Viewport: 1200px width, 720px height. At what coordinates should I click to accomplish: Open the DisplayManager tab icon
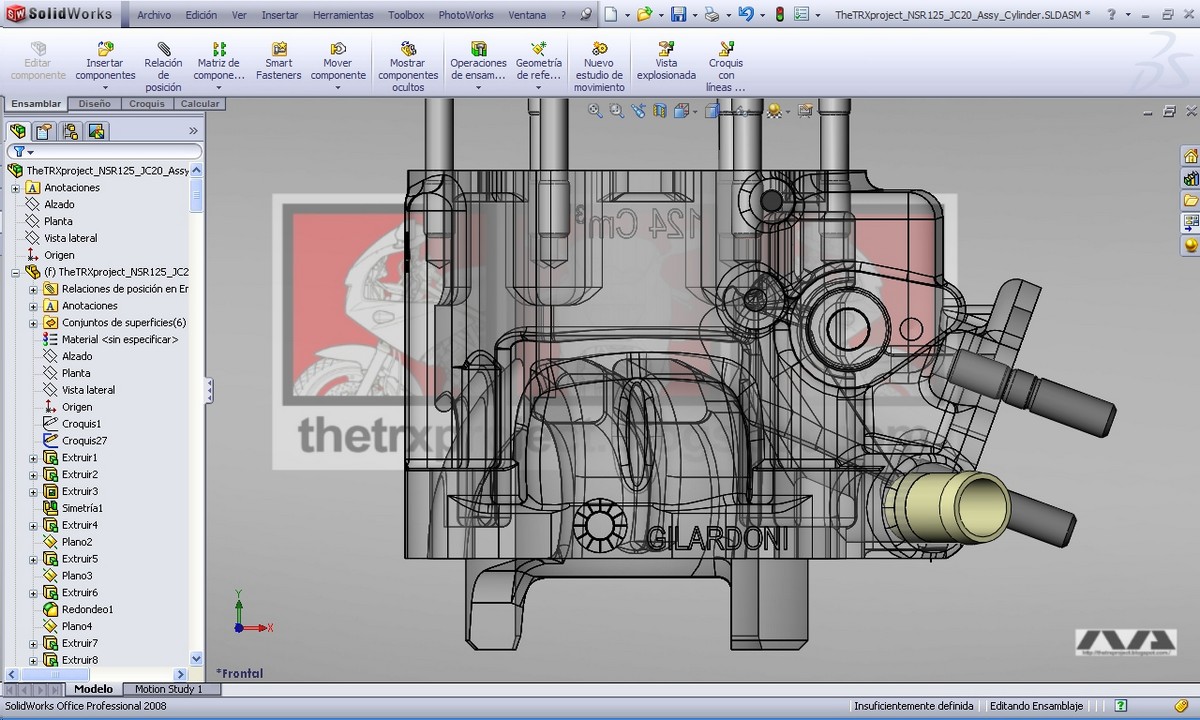(96, 131)
